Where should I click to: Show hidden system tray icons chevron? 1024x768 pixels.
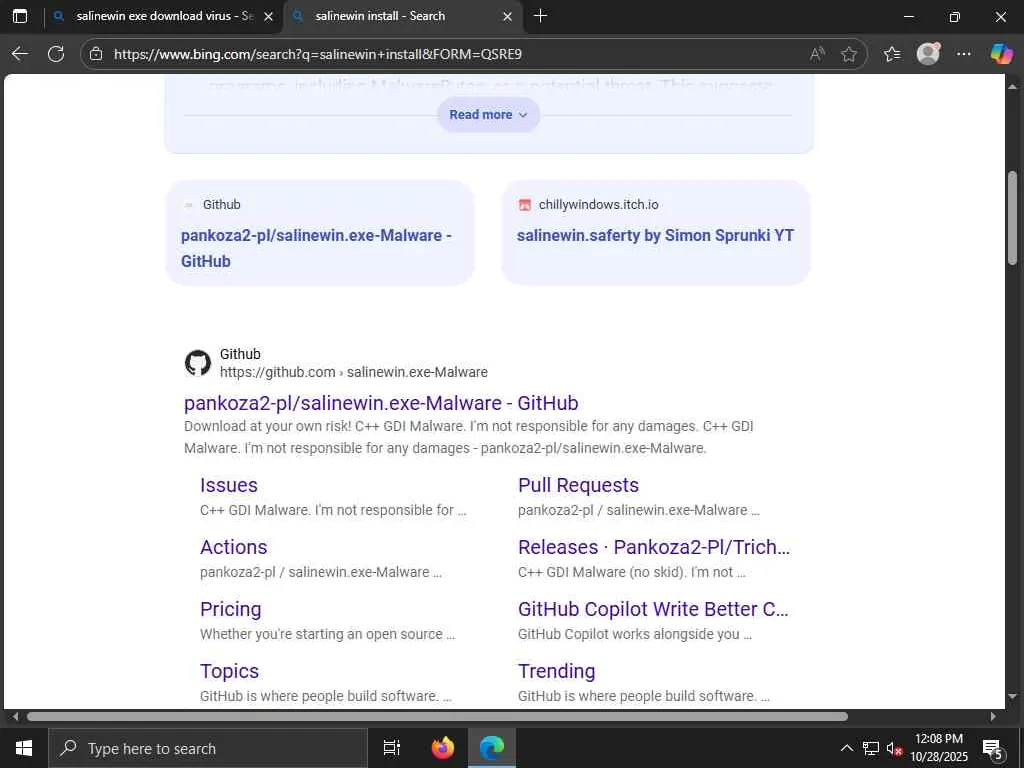tap(846, 748)
